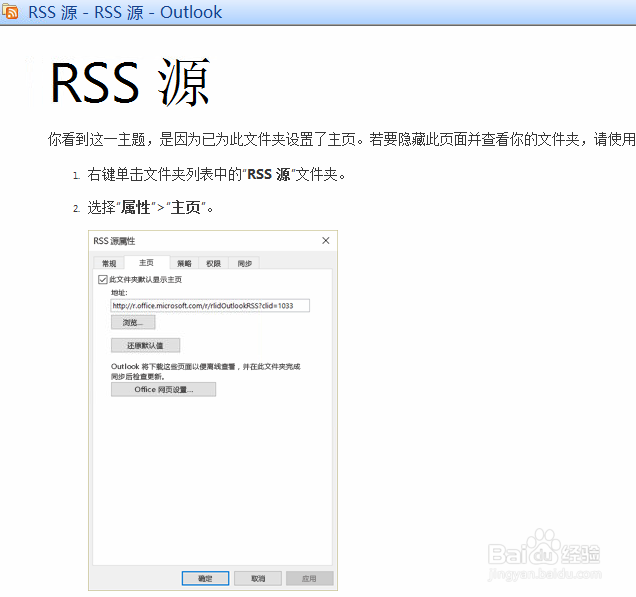Click the 地址 URL input field
Image resolution: width=636 pixels, height=597 pixels.
[x=210, y=305]
